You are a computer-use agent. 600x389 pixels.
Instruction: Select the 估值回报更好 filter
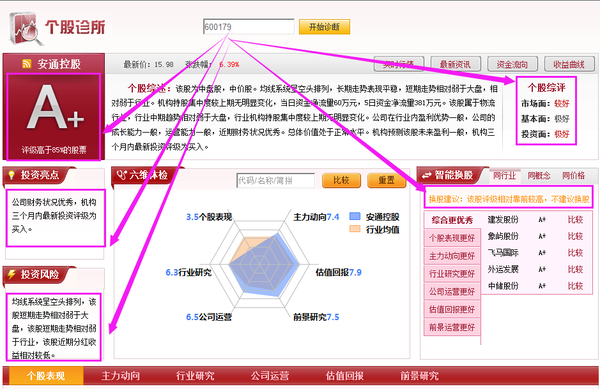pos(452,309)
